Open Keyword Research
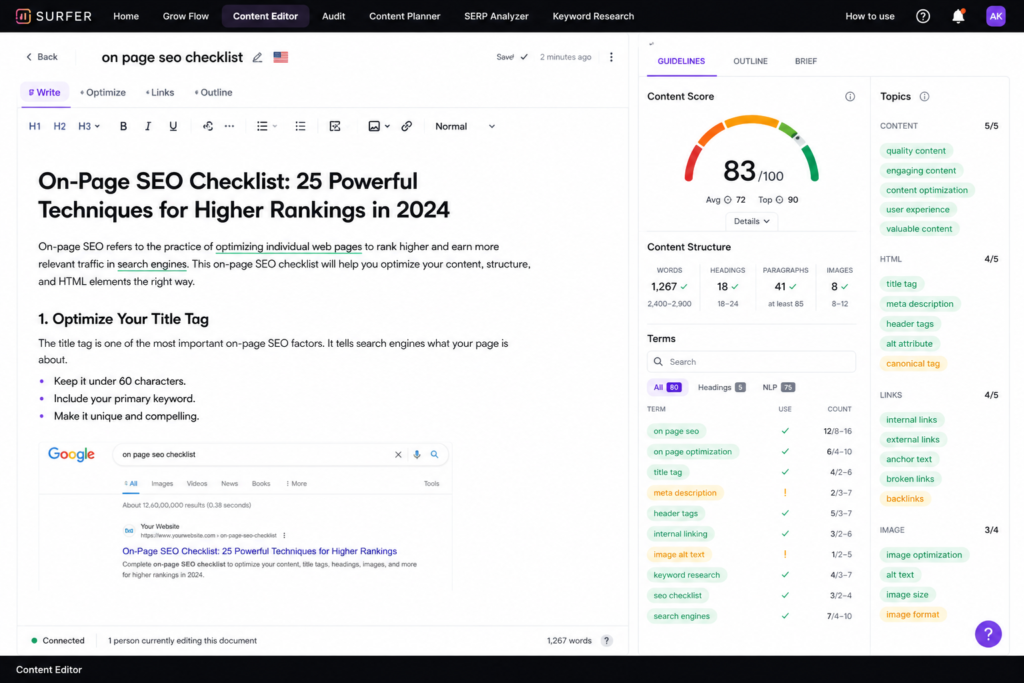This screenshot has width=1024, height=683. [593, 16]
